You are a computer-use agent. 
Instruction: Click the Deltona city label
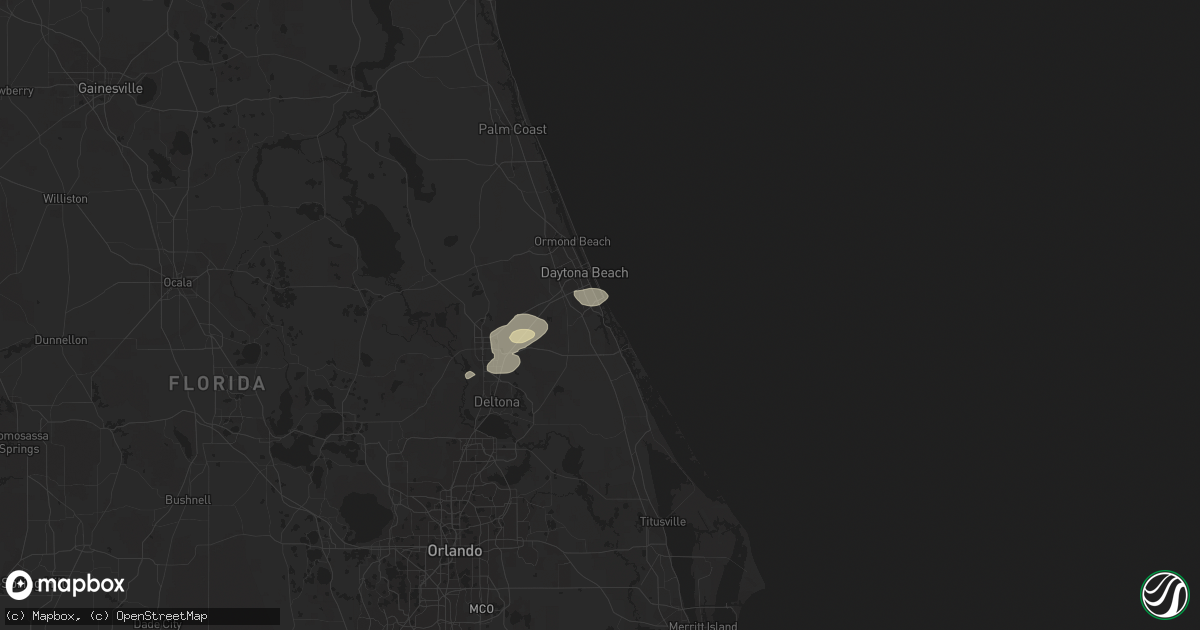click(x=497, y=401)
